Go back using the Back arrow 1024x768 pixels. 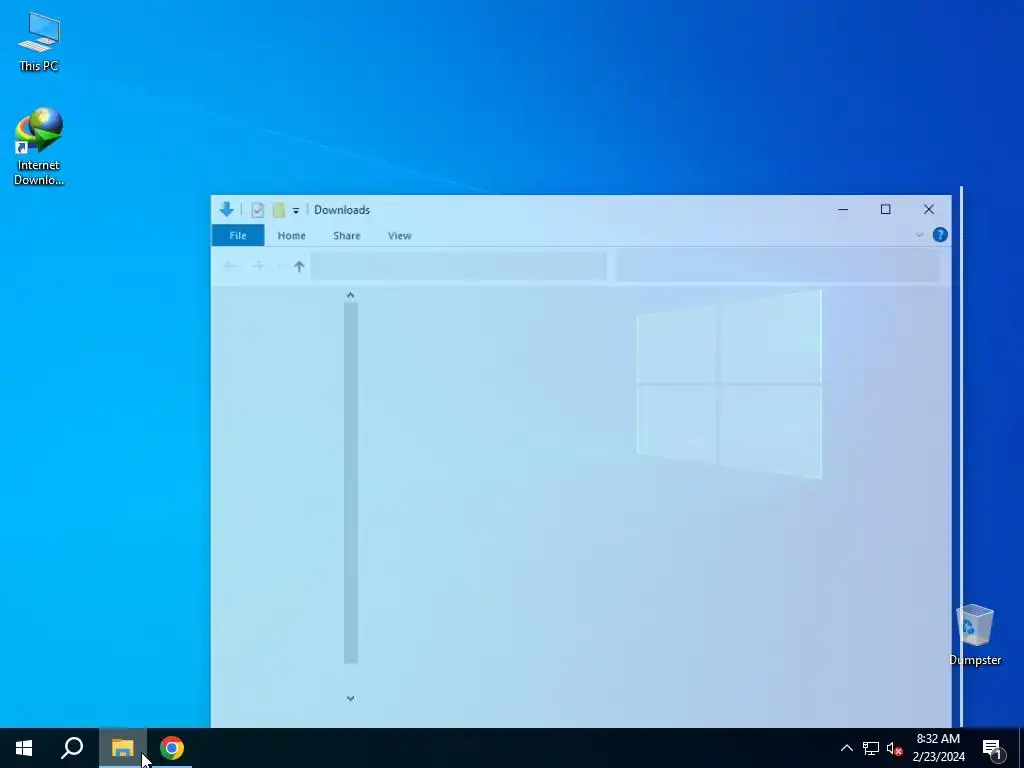[229, 266]
